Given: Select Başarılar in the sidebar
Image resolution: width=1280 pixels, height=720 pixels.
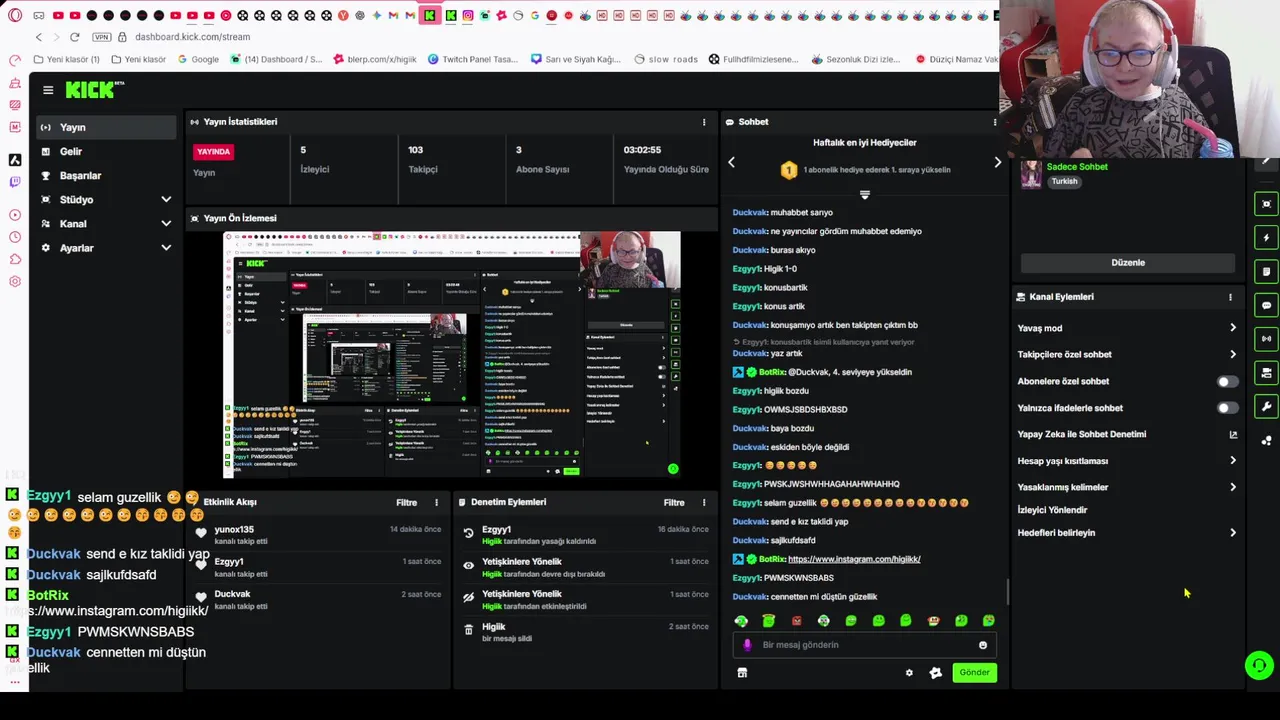Looking at the screenshot, I should pyautogui.click(x=104, y=176).
